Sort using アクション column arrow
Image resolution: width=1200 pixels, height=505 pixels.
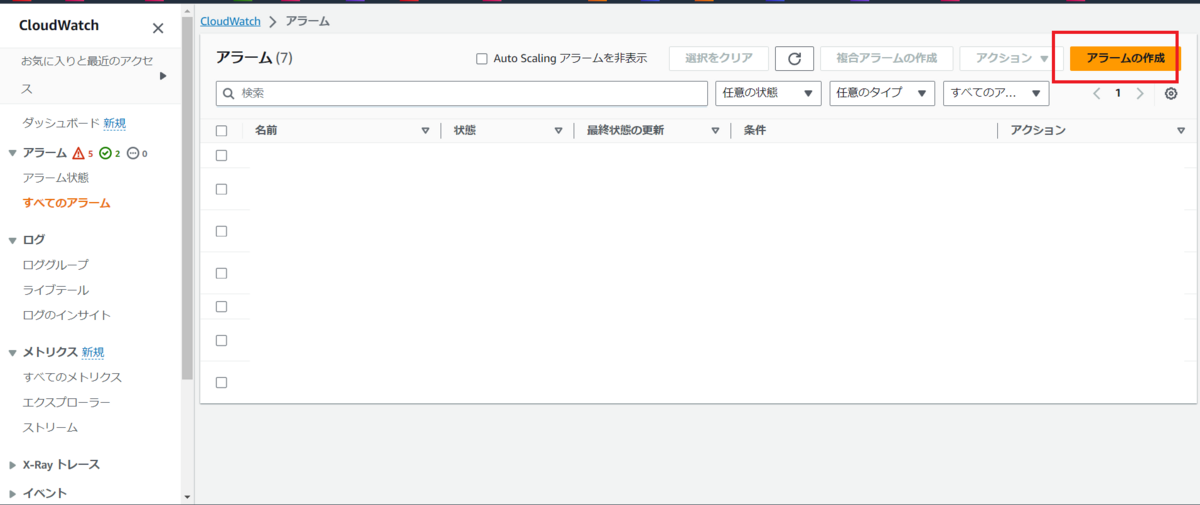pos(1181,131)
